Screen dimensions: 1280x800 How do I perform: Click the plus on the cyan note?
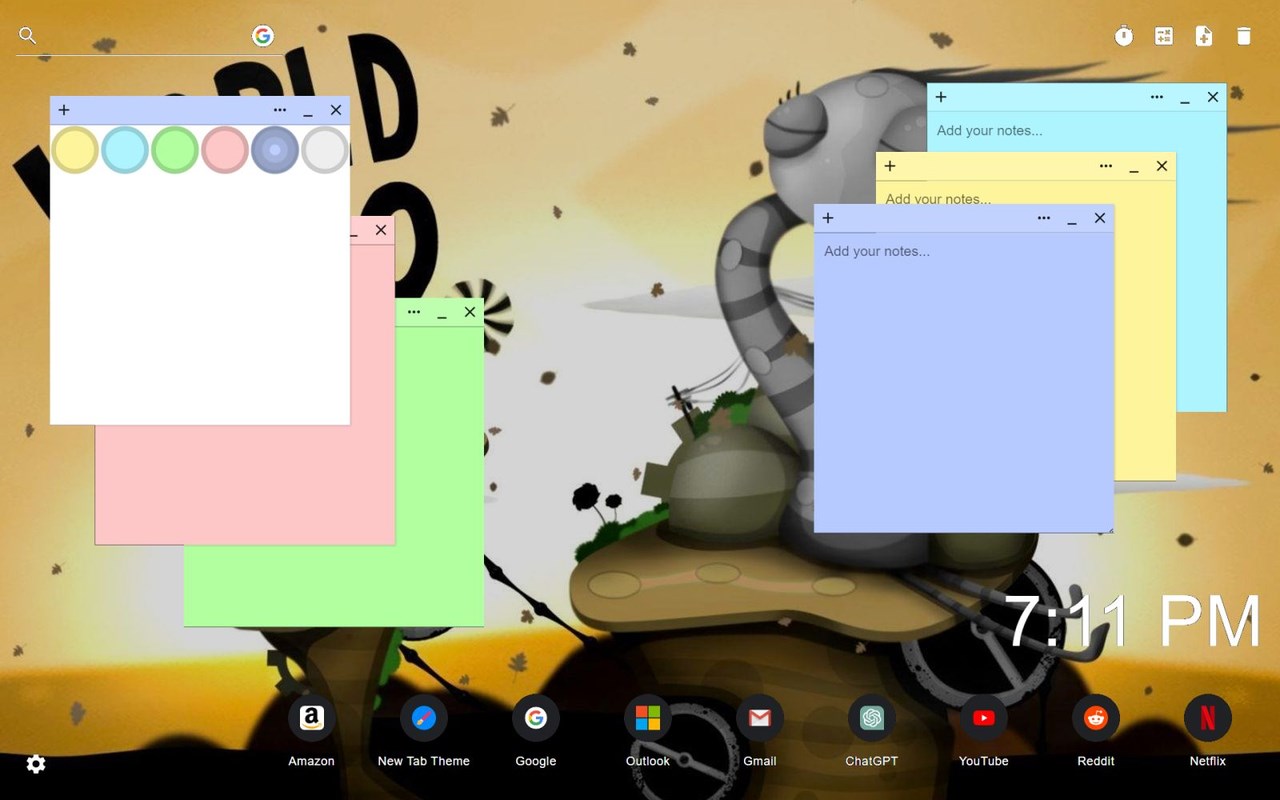[941, 97]
